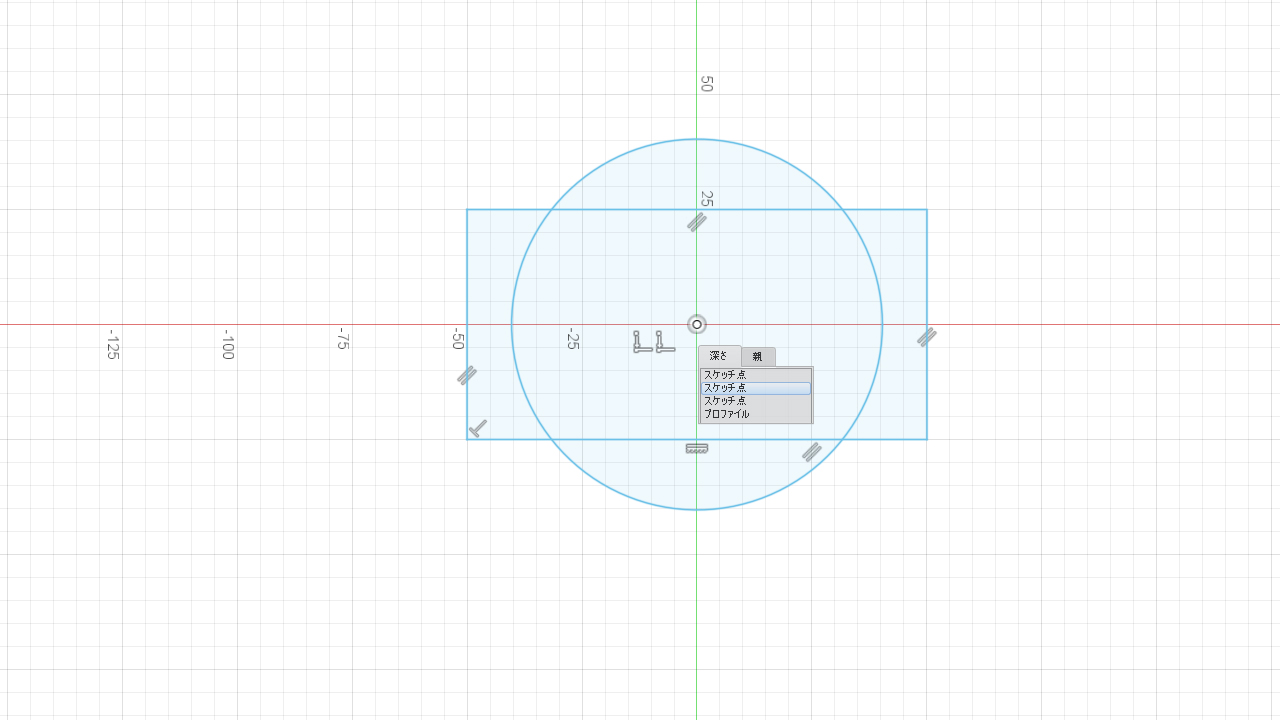Select the right L-shaped constraint icon near origin
Image resolution: width=1280 pixels, height=720 pixels.
point(664,342)
